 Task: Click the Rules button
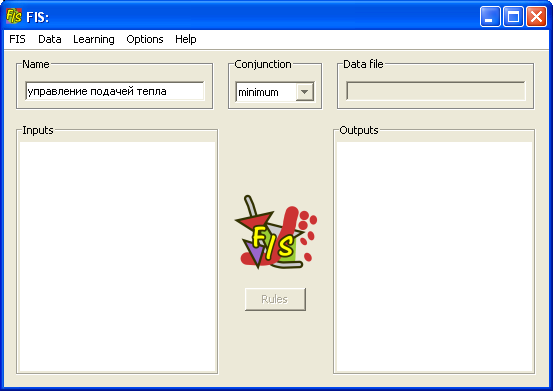275,299
